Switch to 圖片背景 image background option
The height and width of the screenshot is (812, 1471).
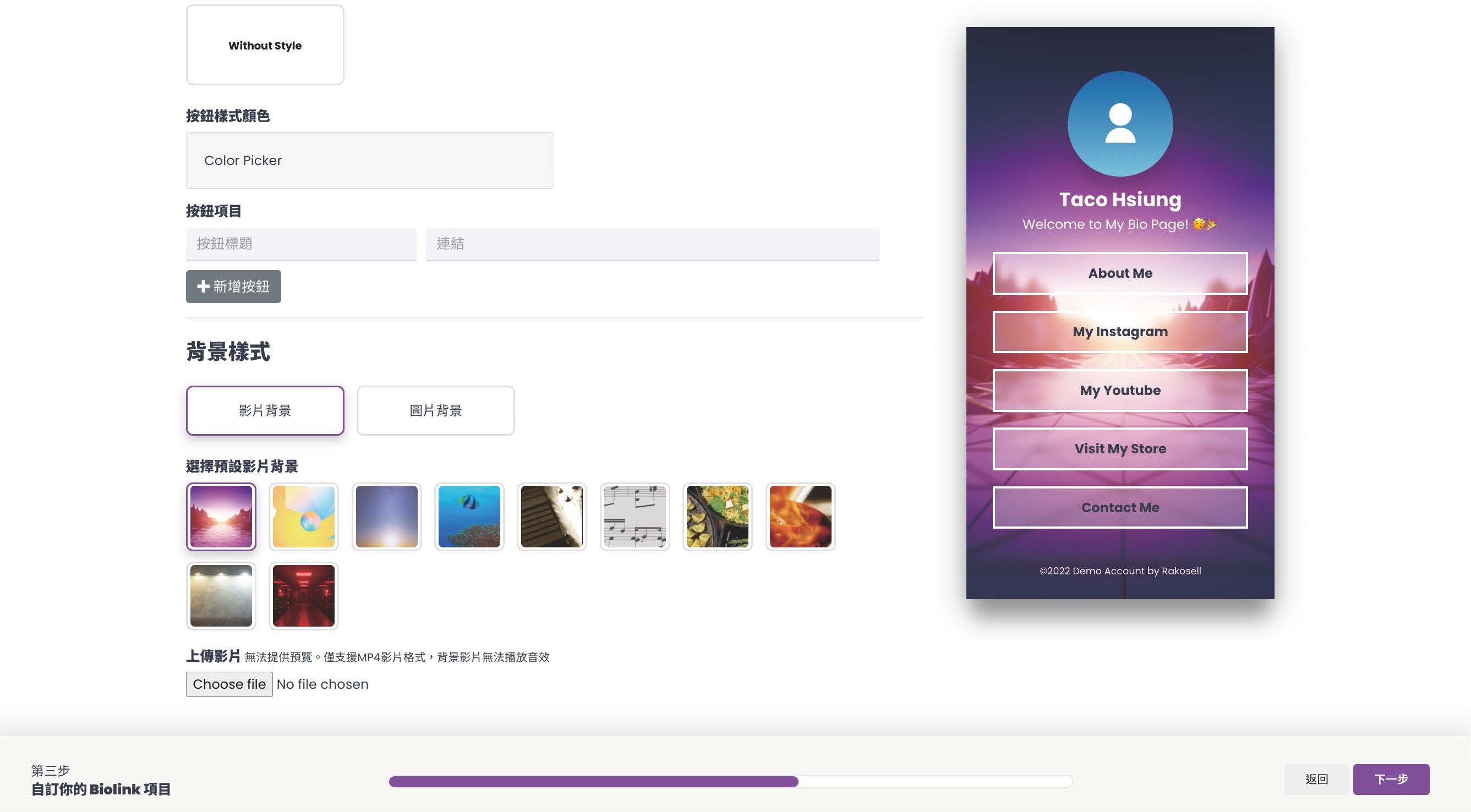[436, 410]
